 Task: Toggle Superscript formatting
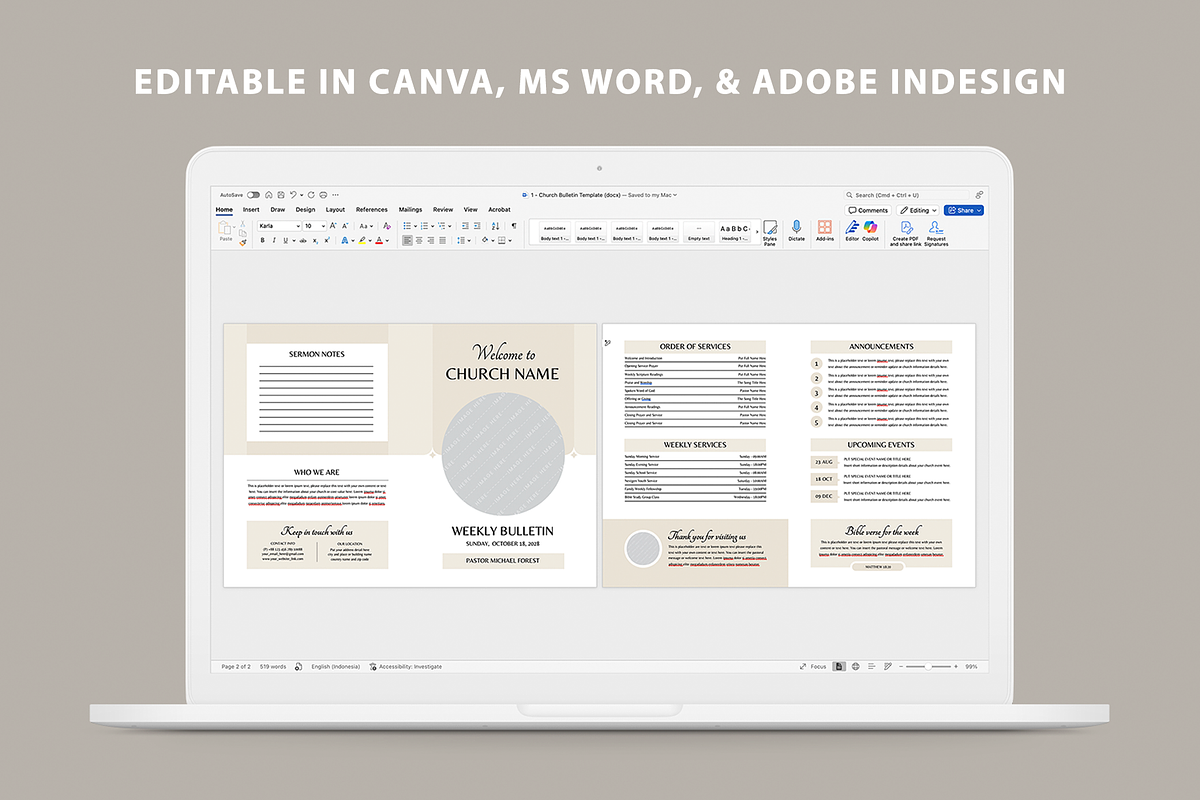click(327, 240)
